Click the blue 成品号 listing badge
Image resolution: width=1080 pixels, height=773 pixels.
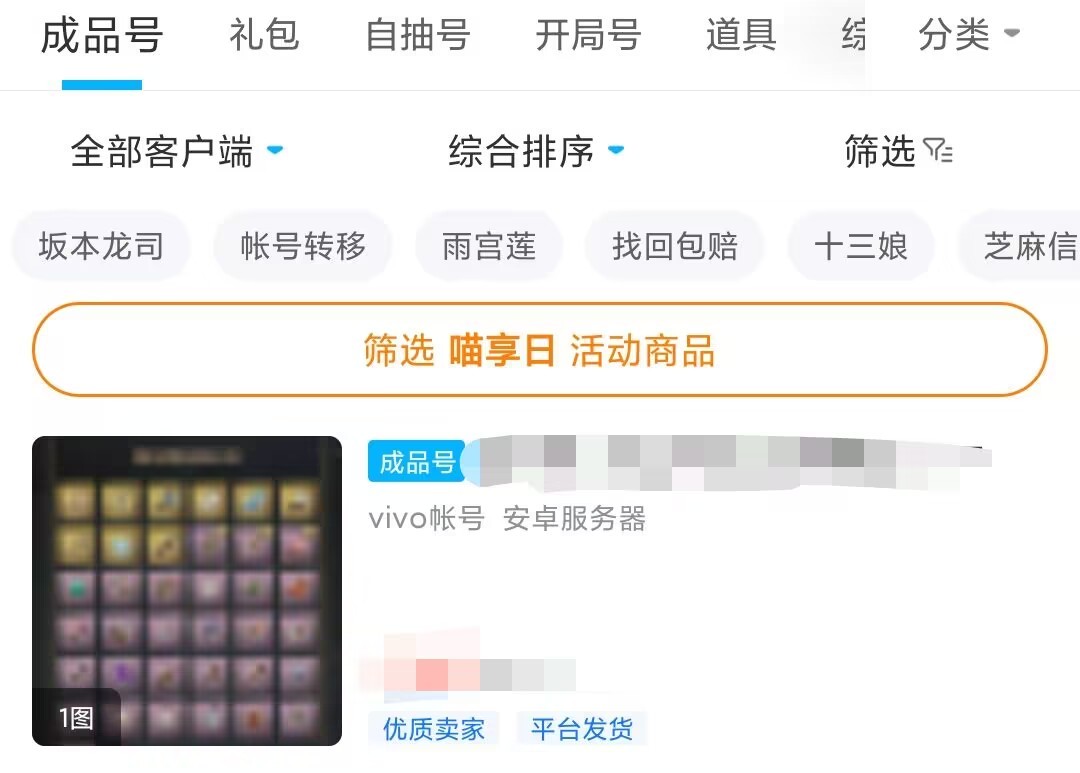tap(417, 462)
